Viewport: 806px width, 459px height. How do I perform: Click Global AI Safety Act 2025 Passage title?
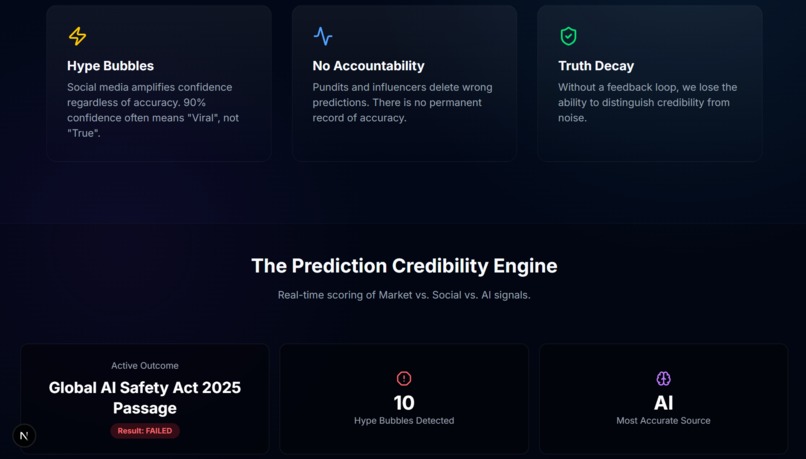(145, 397)
